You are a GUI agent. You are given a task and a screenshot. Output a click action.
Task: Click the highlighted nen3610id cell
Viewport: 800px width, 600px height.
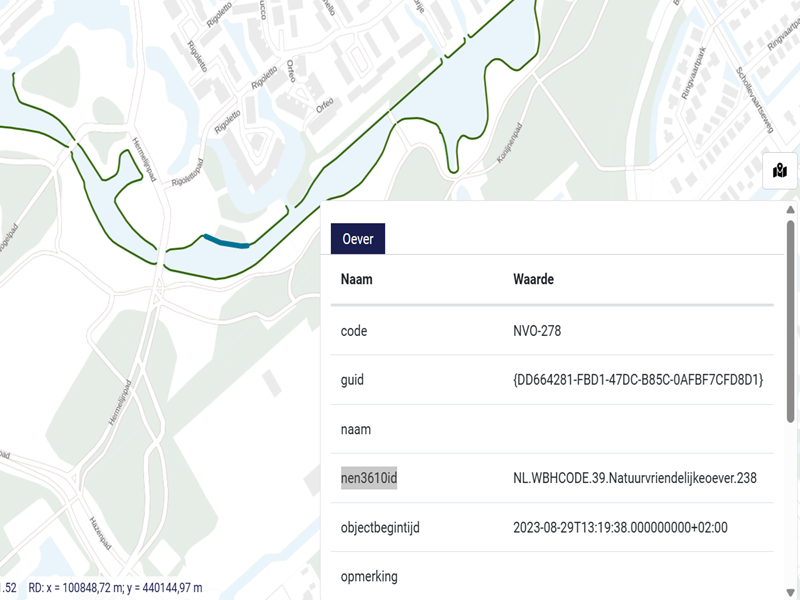369,478
